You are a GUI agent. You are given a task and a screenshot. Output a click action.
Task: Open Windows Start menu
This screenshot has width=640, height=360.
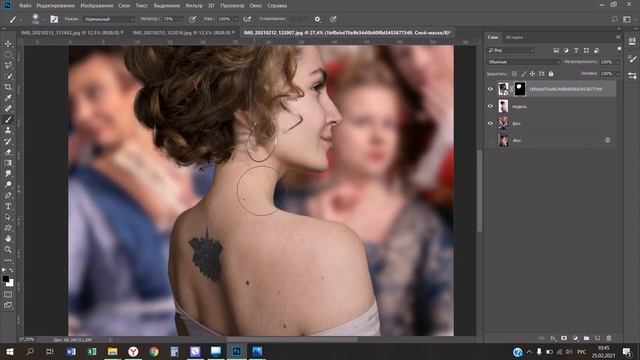coord(9,351)
